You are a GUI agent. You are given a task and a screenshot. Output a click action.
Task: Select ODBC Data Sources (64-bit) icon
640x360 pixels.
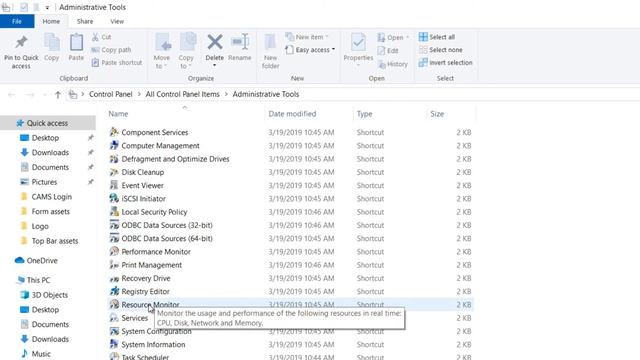(x=114, y=238)
